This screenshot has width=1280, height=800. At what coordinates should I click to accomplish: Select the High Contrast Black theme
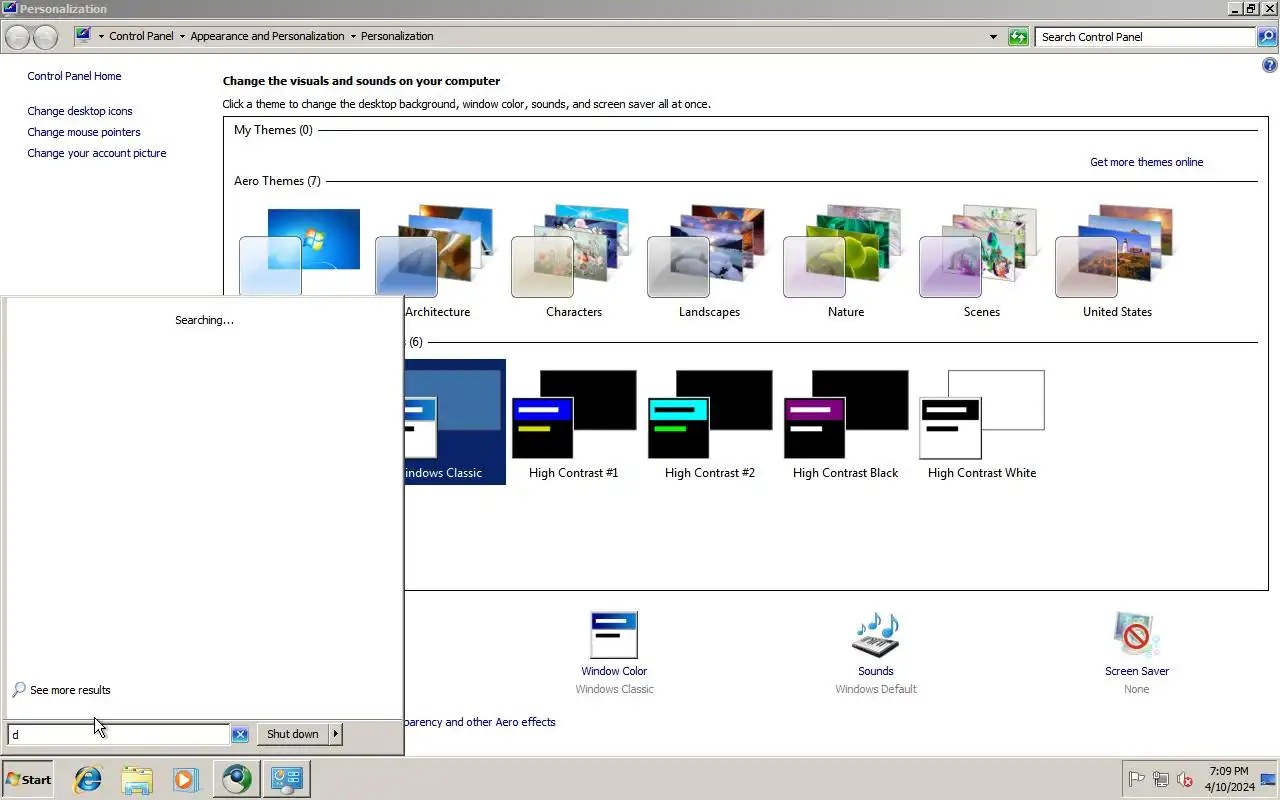845,422
